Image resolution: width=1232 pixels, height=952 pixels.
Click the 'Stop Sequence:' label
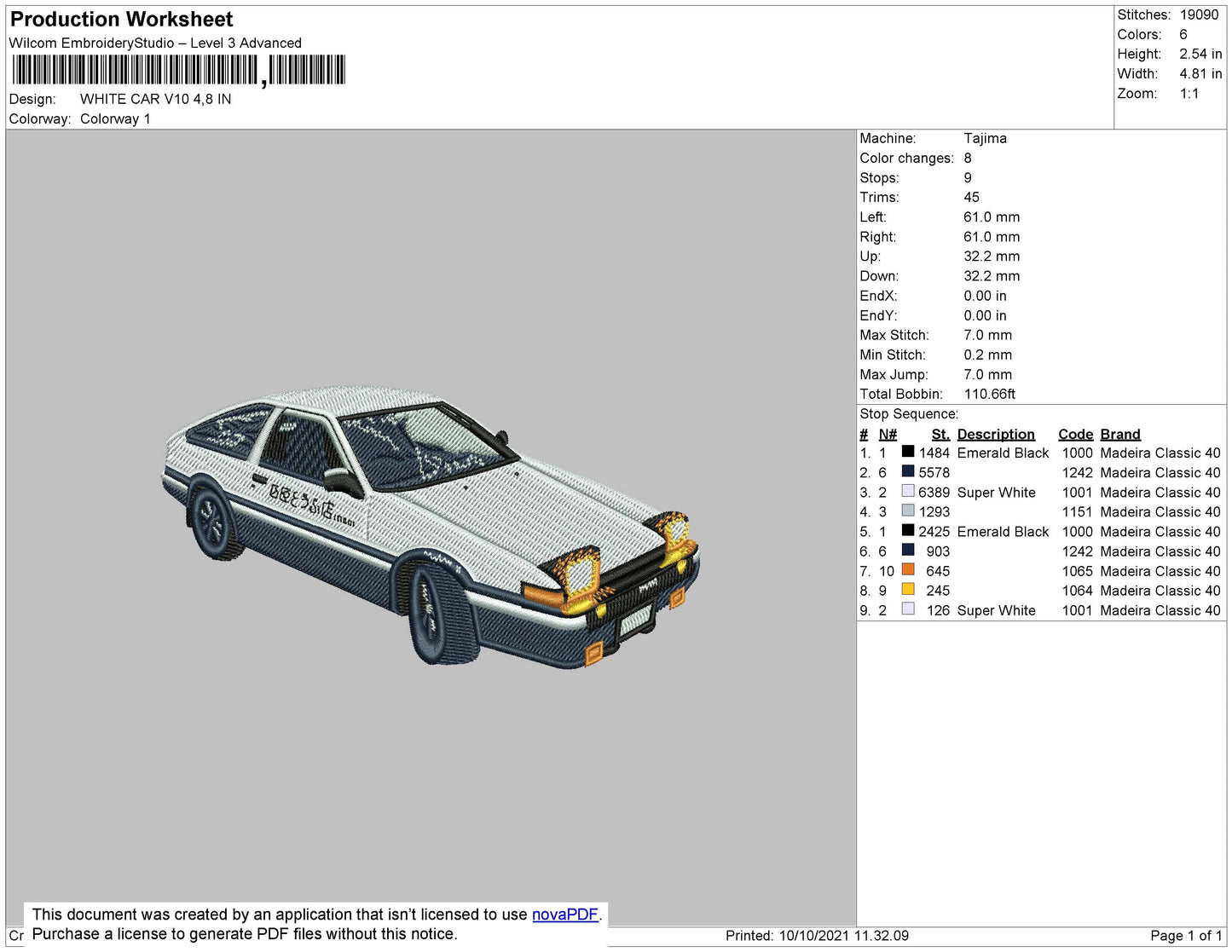(x=909, y=413)
